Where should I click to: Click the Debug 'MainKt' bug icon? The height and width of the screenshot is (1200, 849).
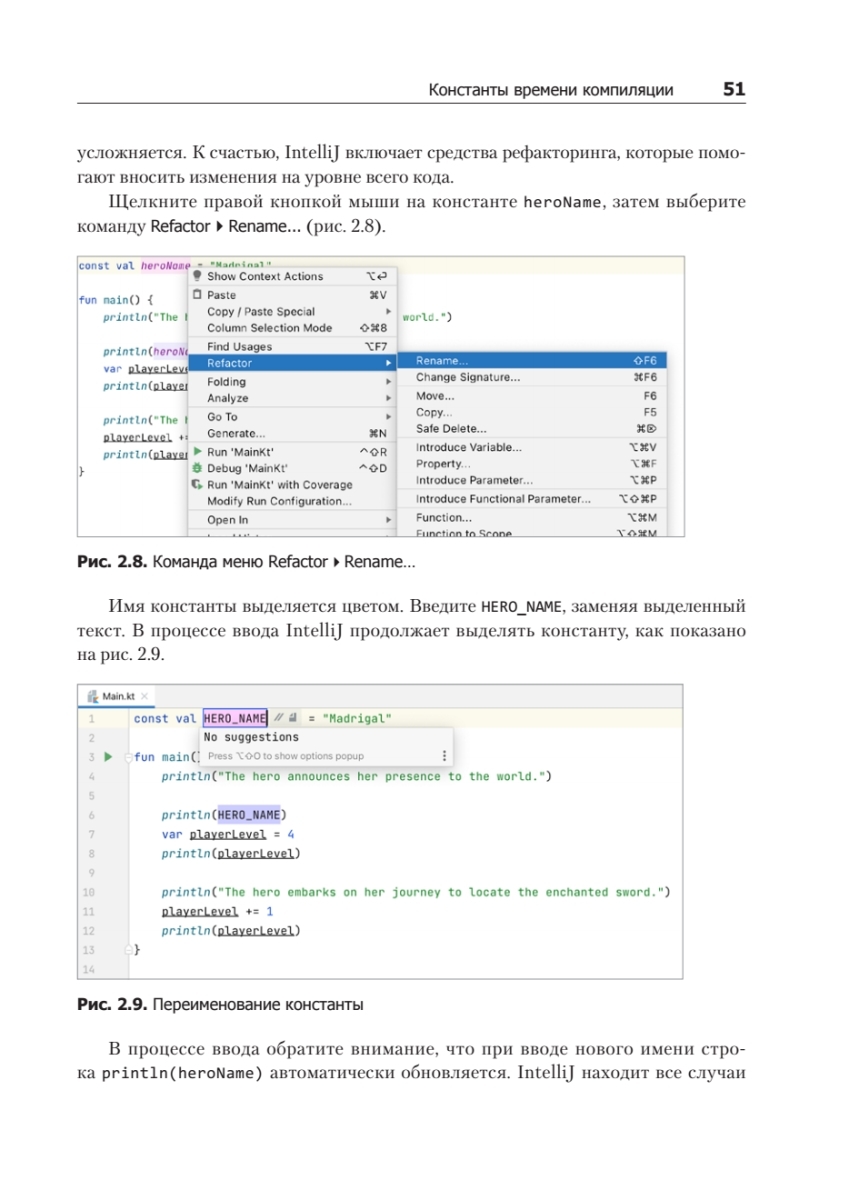198,468
